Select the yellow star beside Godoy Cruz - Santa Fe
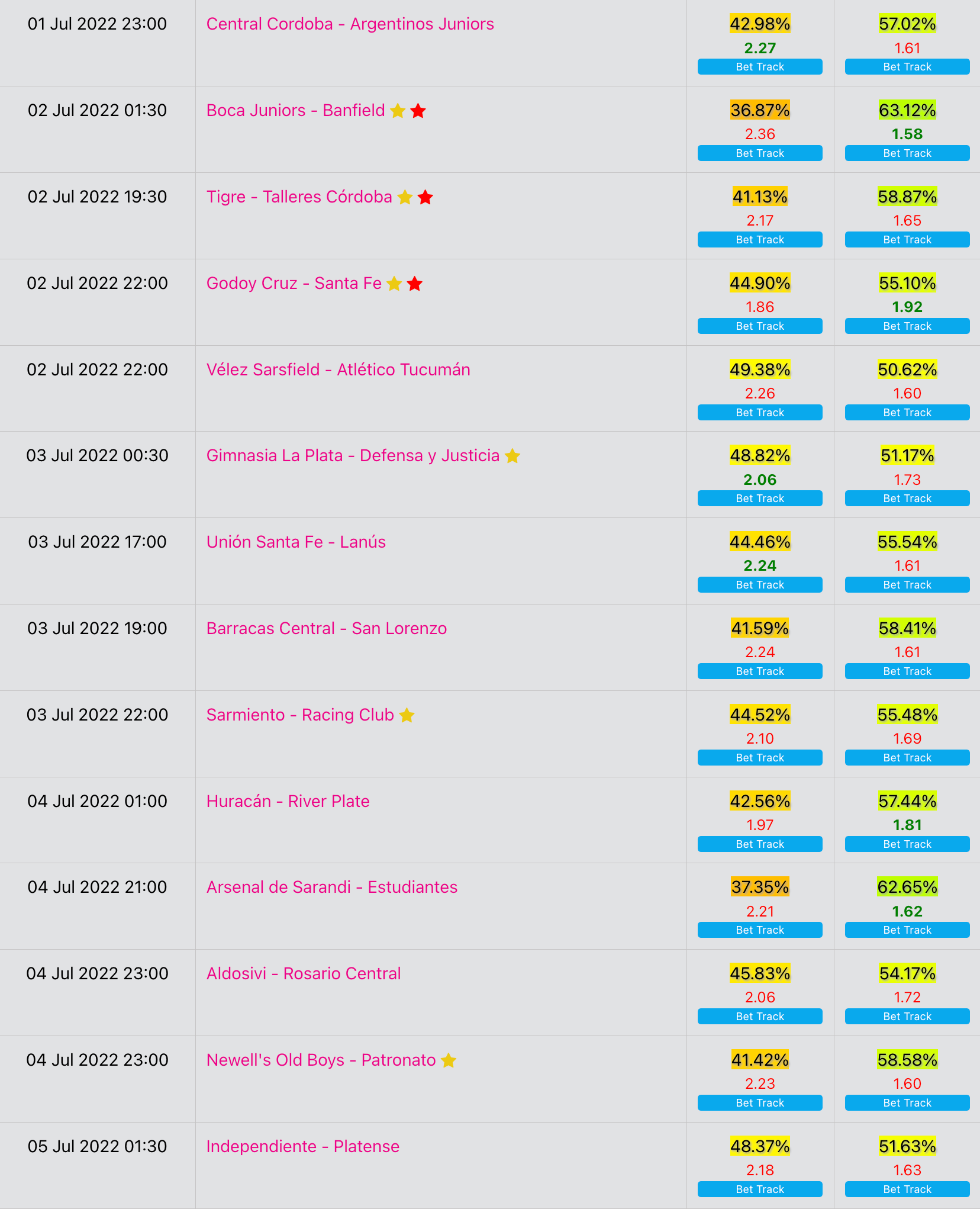Screen dimensions: 980x1209 tap(394, 284)
